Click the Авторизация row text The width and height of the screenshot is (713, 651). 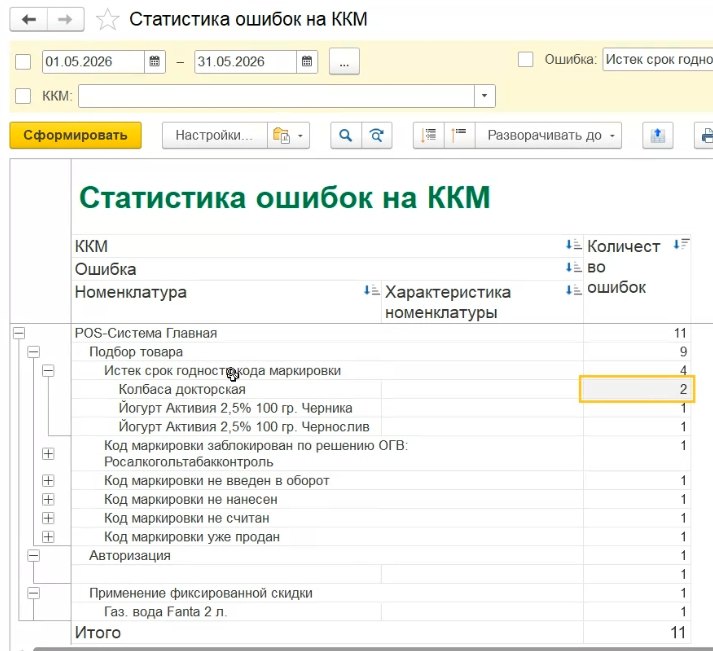tap(130, 556)
